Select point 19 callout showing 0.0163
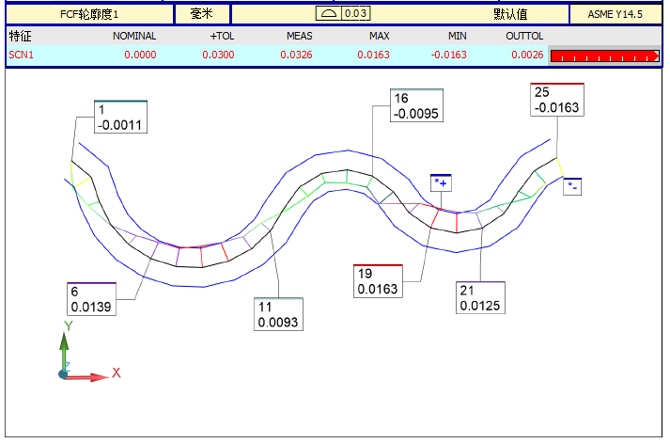Screen dimensions: 670x443 (x=377, y=282)
